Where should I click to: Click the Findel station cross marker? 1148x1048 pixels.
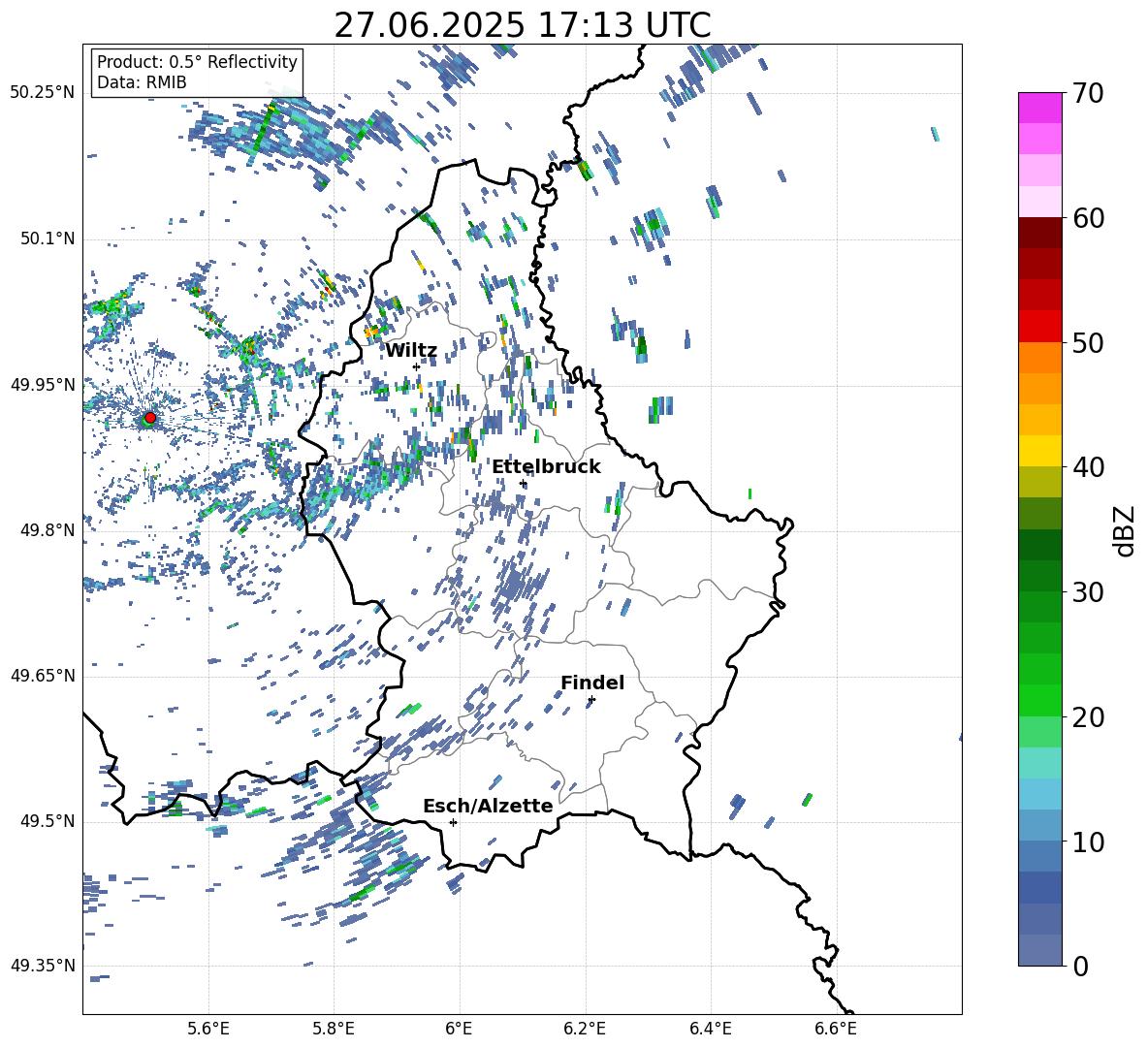click(591, 700)
